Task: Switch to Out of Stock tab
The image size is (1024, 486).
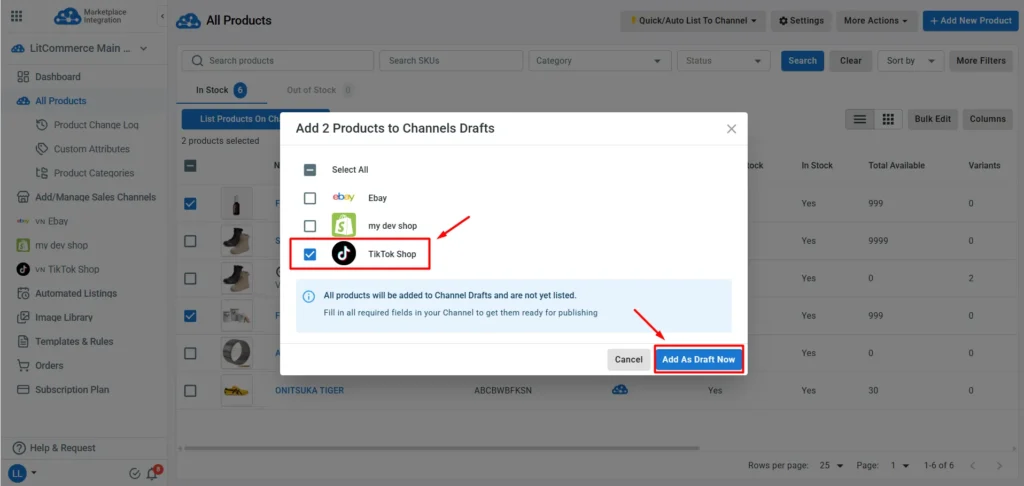Action: coord(319,90)
